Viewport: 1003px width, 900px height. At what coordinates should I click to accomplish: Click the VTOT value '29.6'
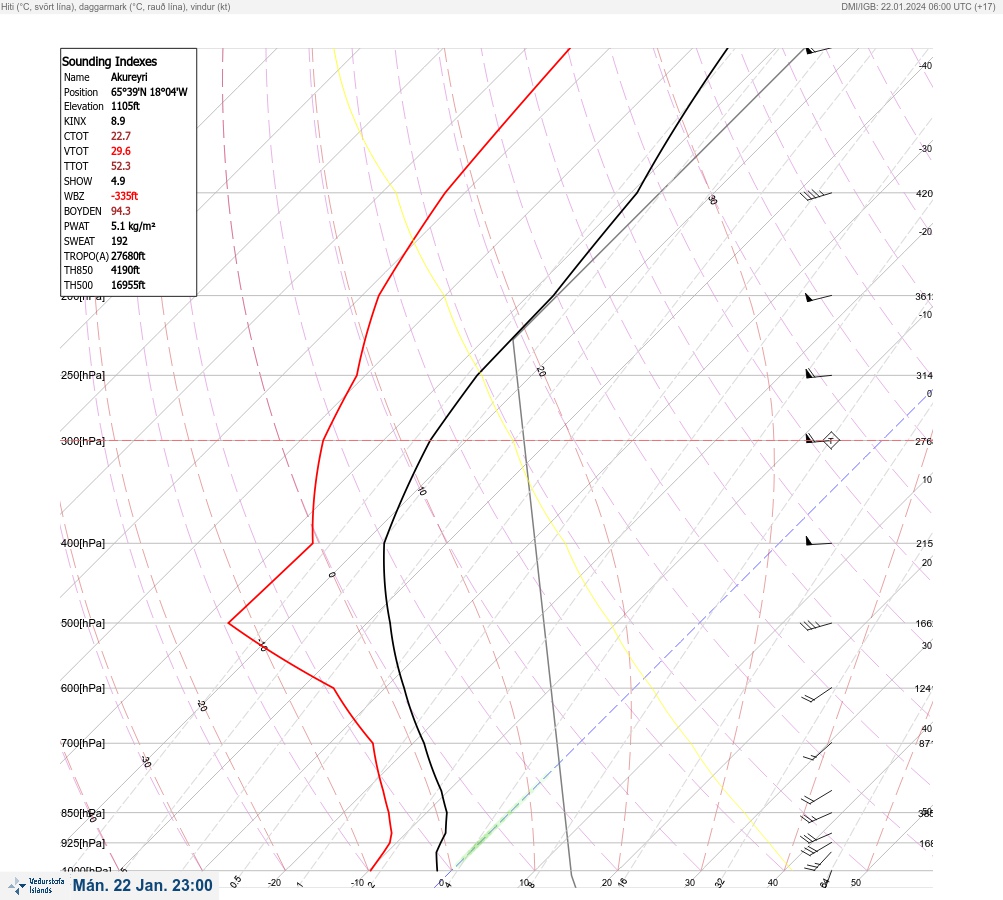click(120, 151)
